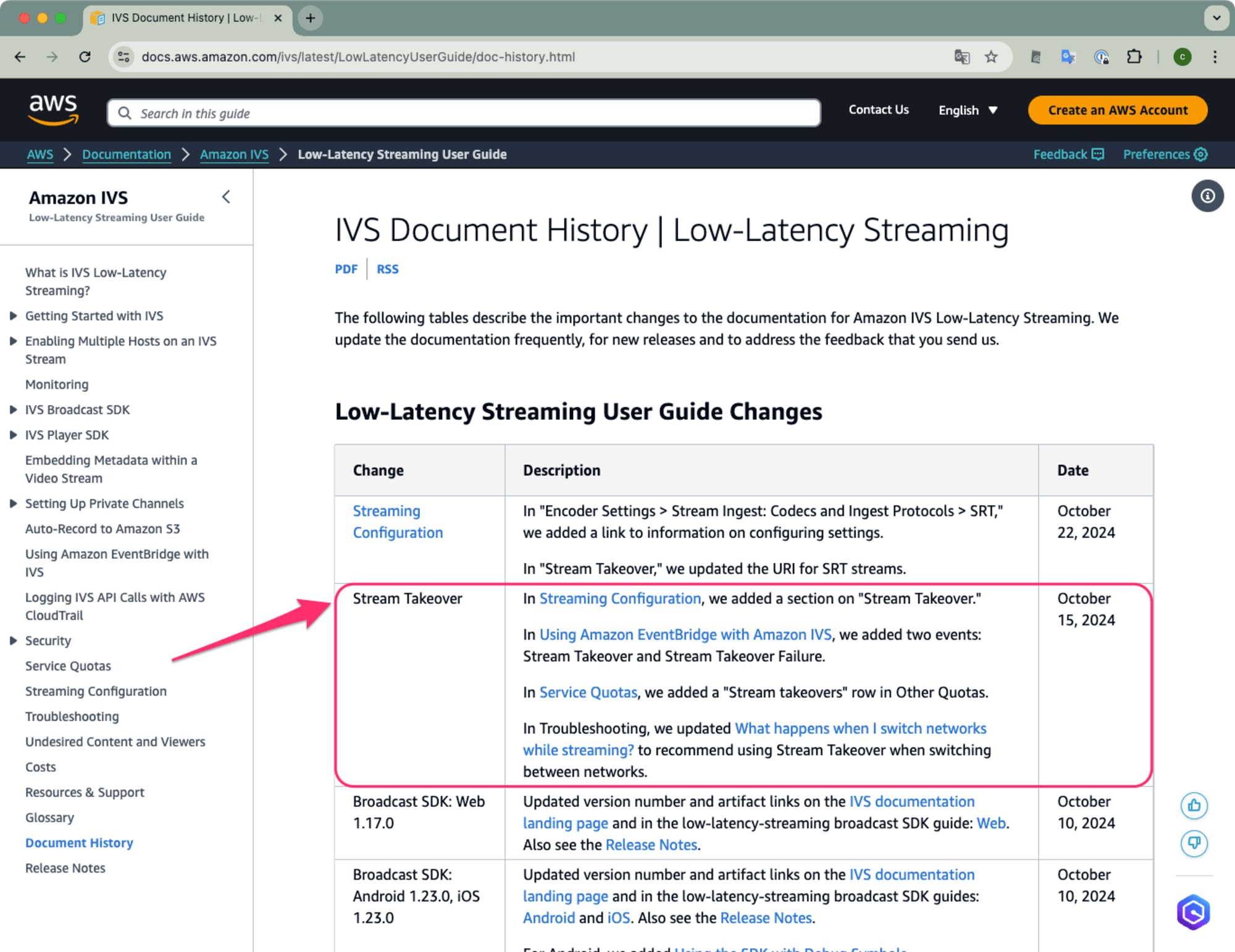
Task: Click the browser back arrow
Action: (x=20, y=57)
